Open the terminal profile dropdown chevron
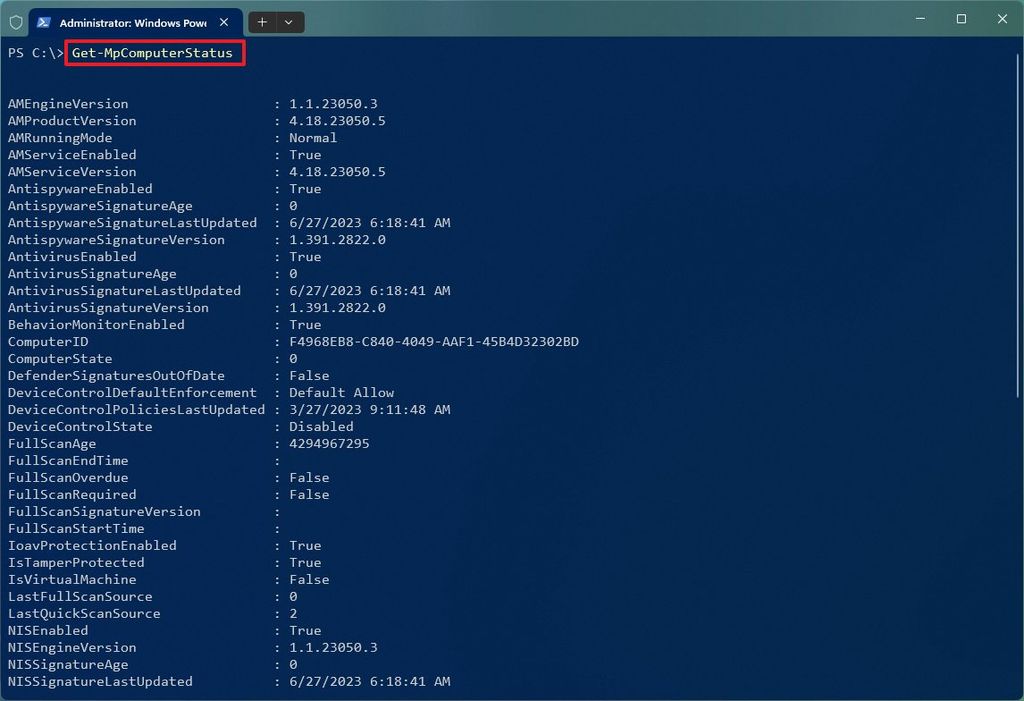Image resolution: width=1024 pixels, height=701 pixels. click(290, 22)
